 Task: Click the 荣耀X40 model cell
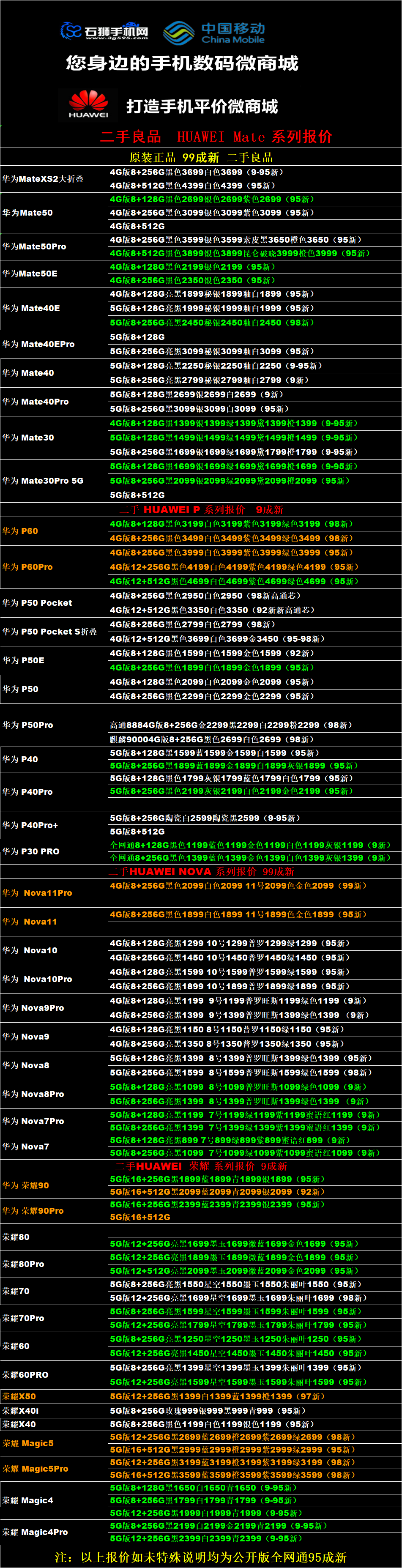54,1424
